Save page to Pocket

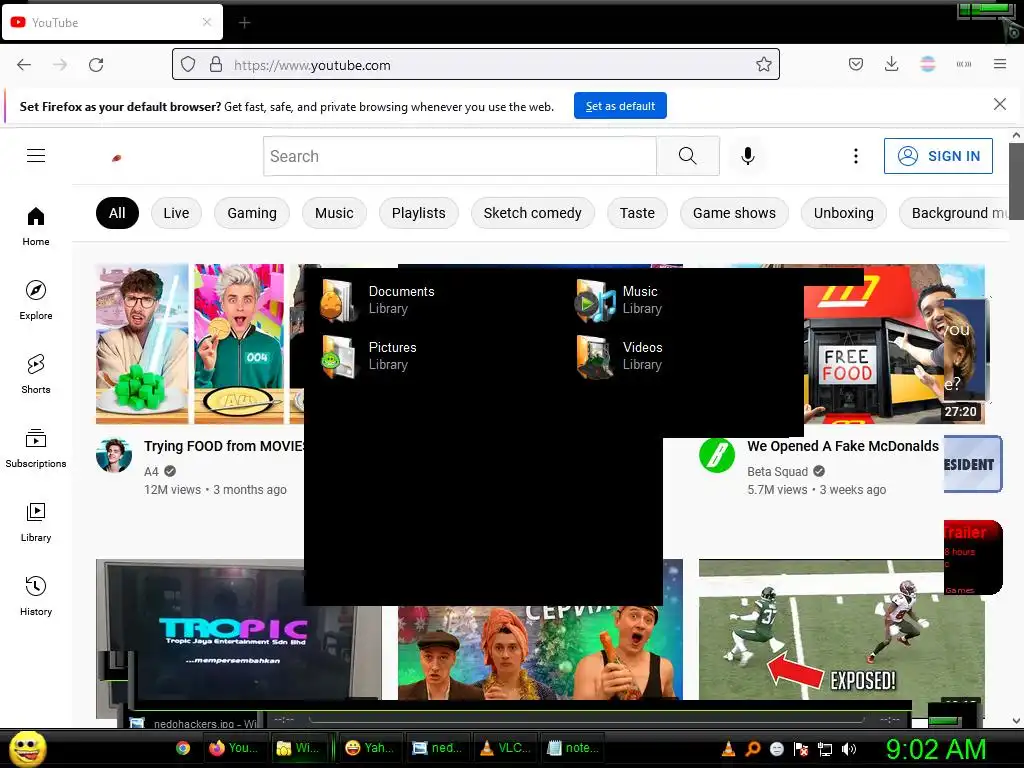coord(856,64)
